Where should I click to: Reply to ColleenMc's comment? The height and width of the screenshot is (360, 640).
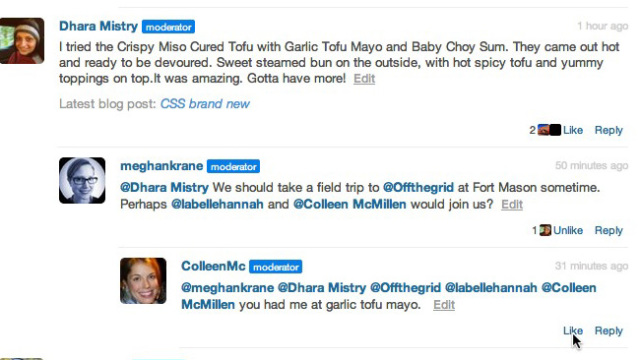point(609,331)
